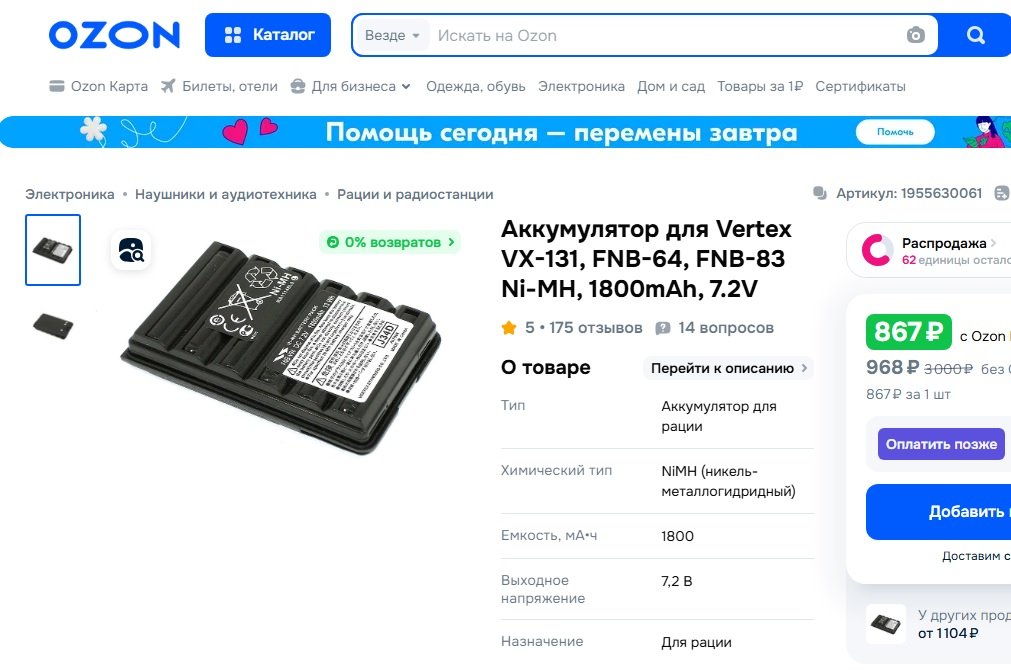Image resolution: width=1011 pixels, height=670 pixels.
Task: Expand the 0% возвратов badge
Action: point(390,242)
